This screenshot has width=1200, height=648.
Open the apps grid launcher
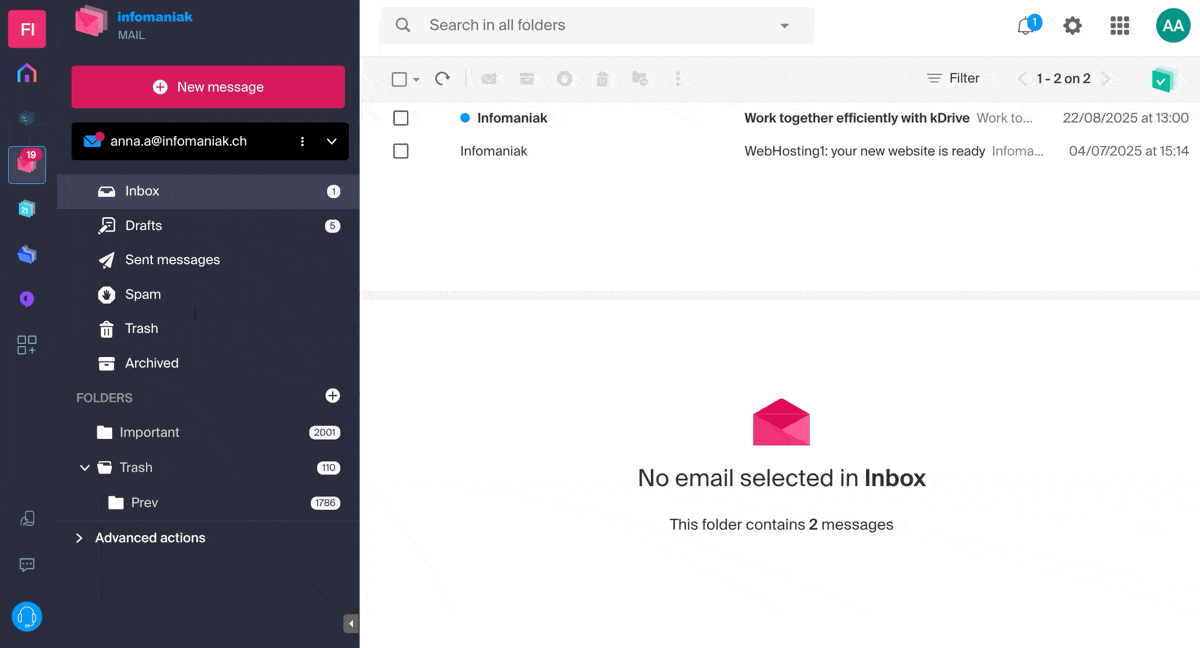(x=1120, y=26)
